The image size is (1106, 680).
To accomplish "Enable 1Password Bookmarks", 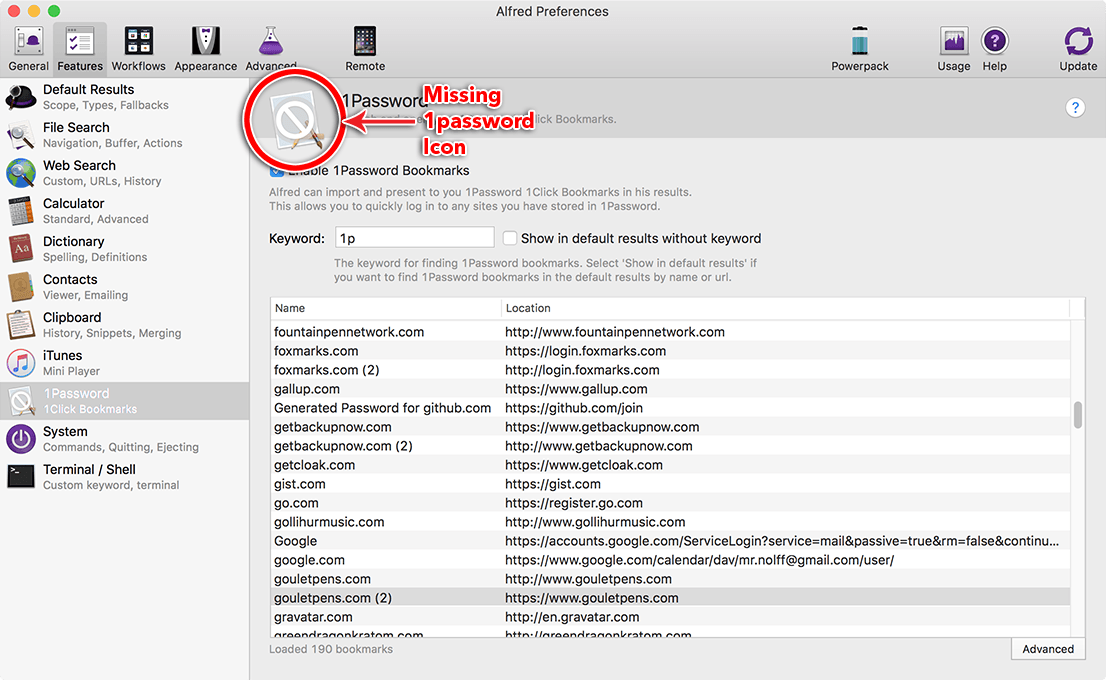I will tap(274, 170).
